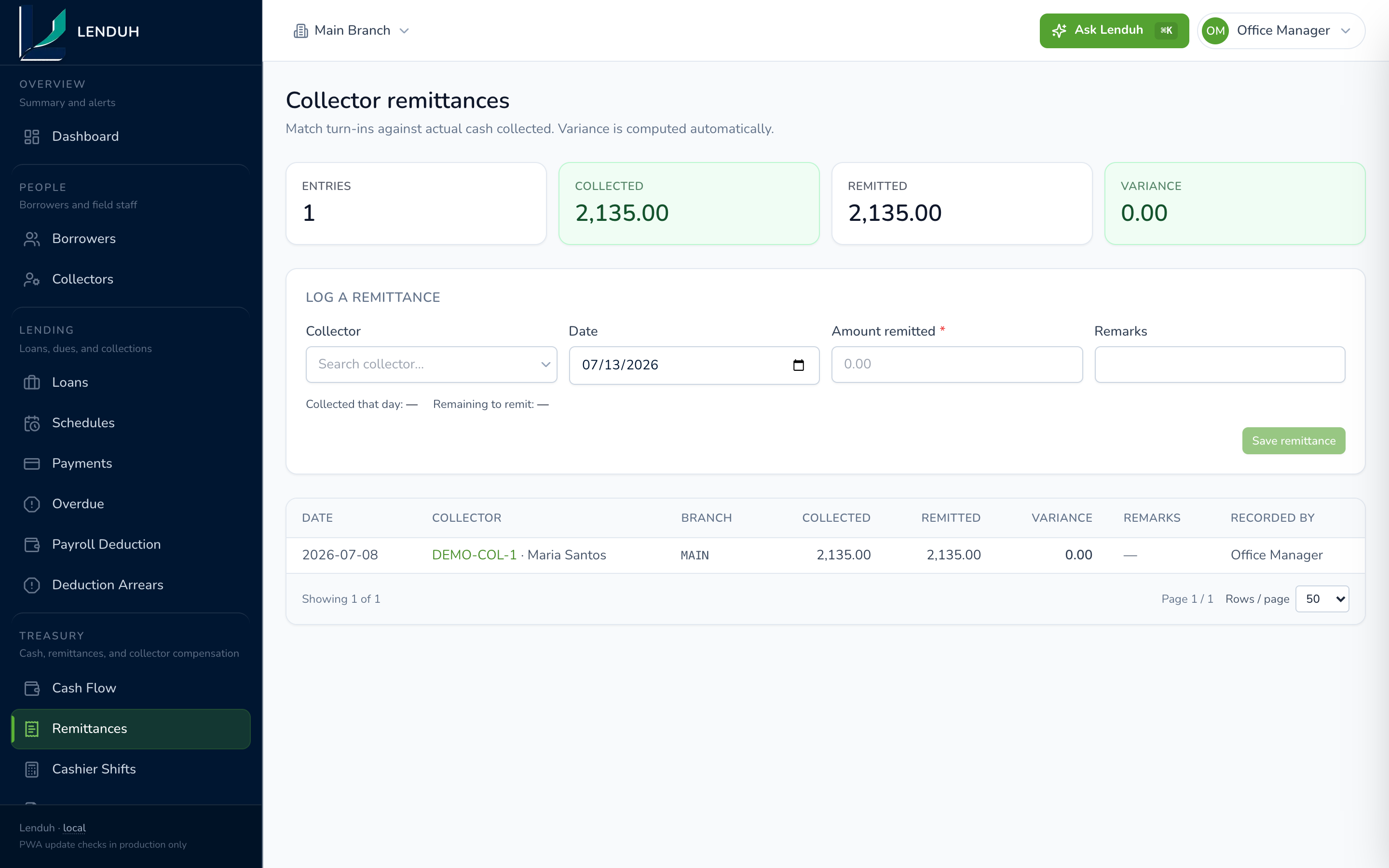Open Cashier Shifts page
Viewport: 1389px width, 868px height.
click(131, 769)
